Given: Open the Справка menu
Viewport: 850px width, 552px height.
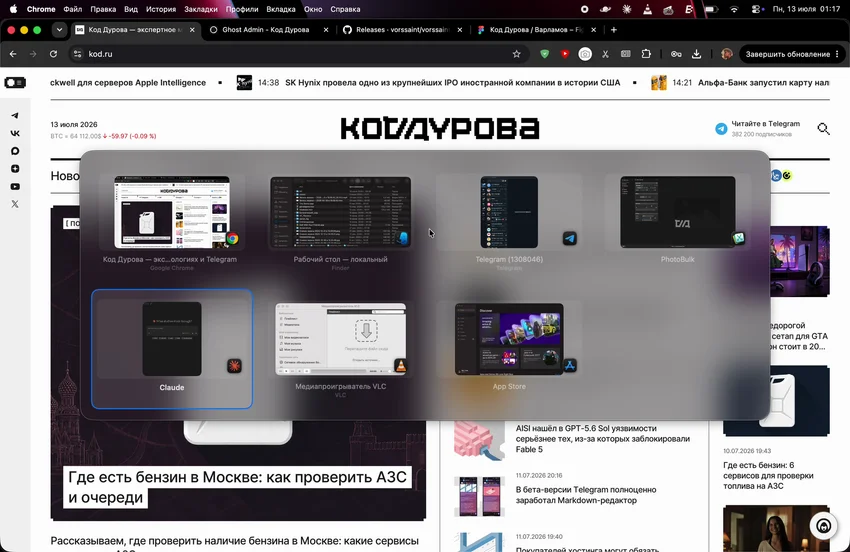Looking at the screenshot, I should point(345,9).
